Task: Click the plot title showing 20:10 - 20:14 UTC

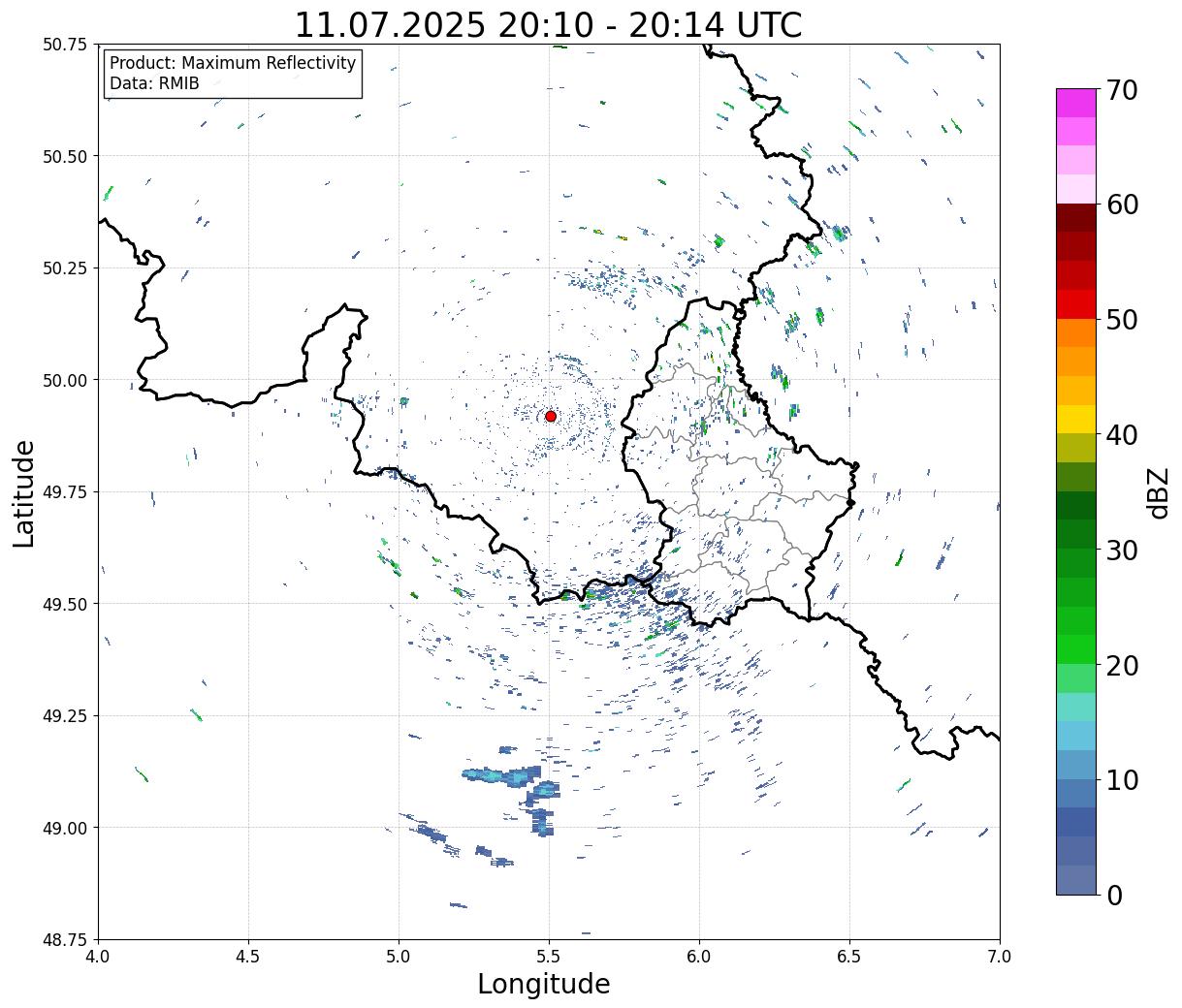Action: [x=548, y=25]
